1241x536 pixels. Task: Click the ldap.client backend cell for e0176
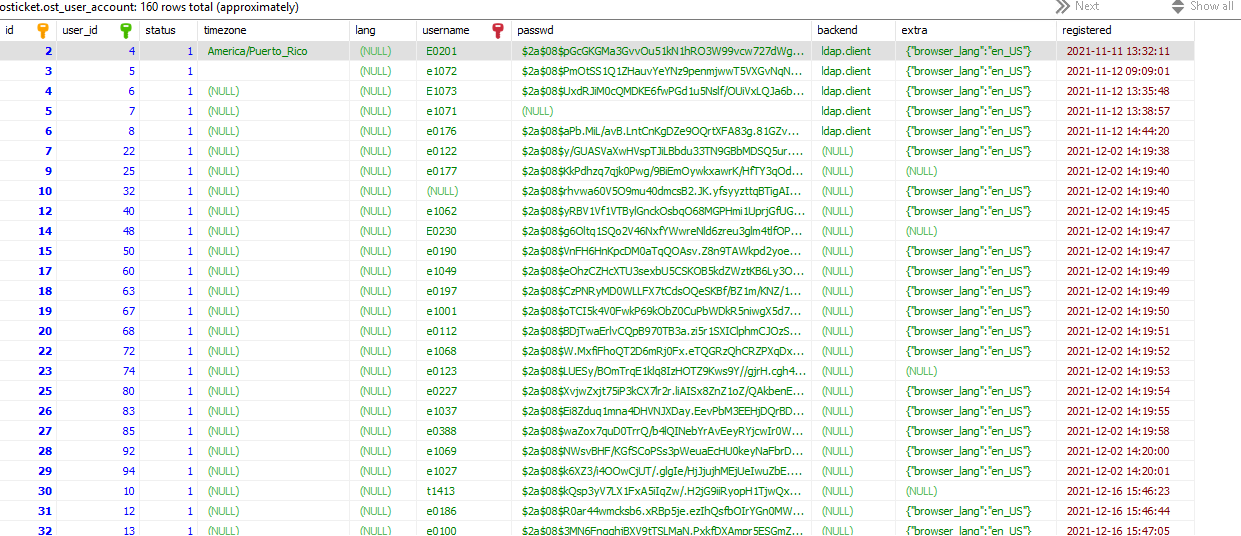click(846, 131)
